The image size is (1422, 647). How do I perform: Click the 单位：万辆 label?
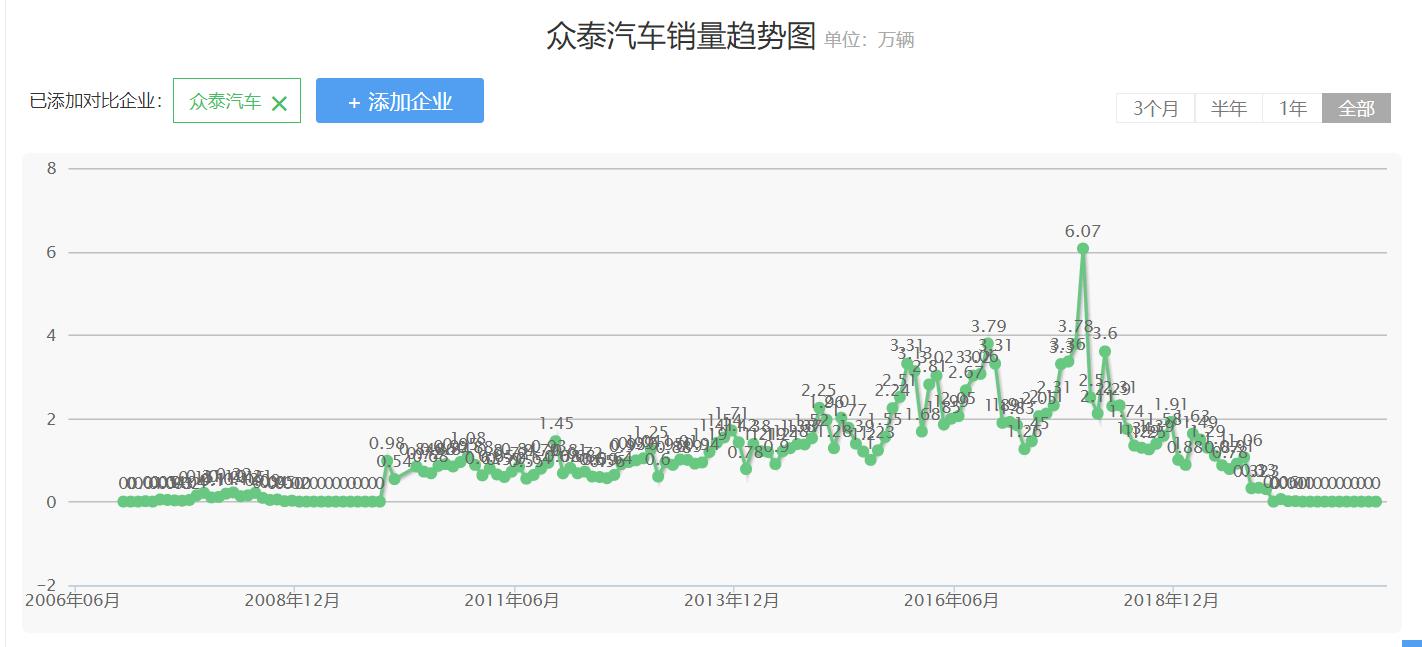point(868,39)
